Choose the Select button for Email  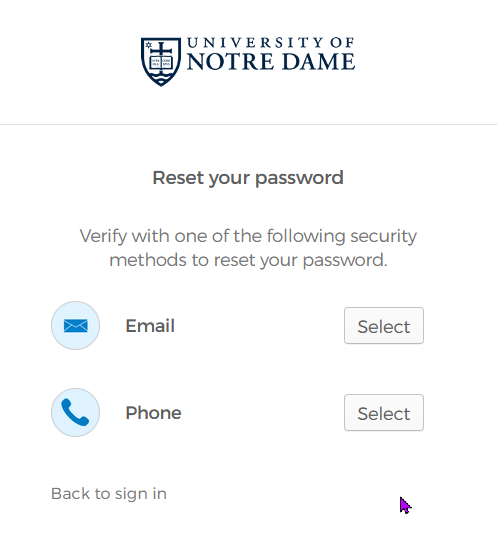coord(384,326)
